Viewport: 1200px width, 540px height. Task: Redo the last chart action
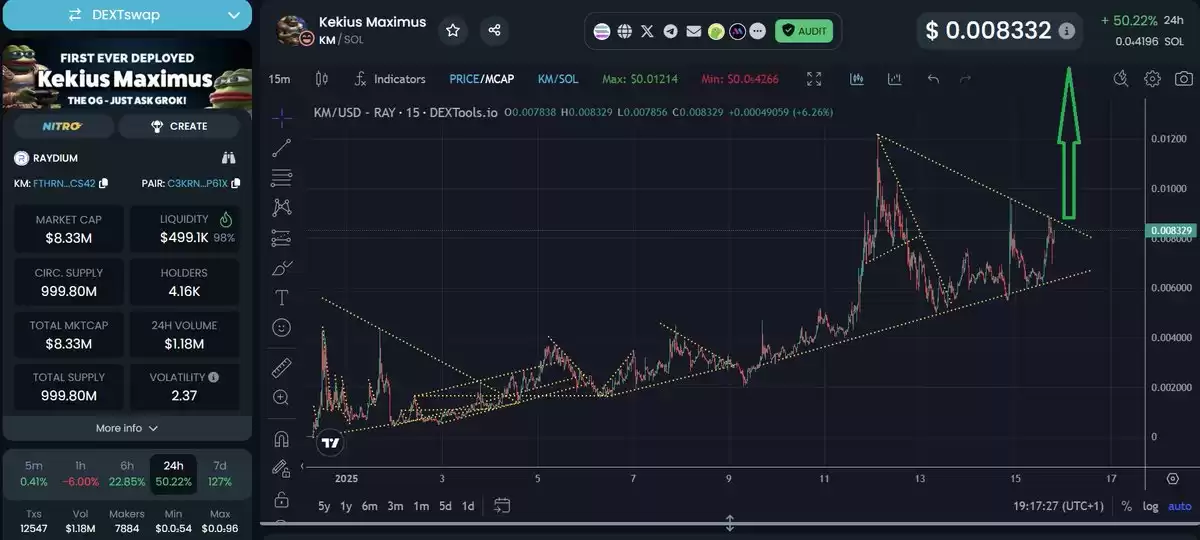click(x=965, y=79)
